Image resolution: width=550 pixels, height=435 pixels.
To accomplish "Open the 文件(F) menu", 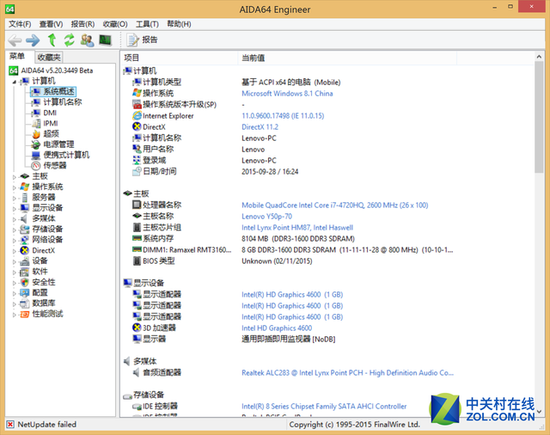I will 20,24.
